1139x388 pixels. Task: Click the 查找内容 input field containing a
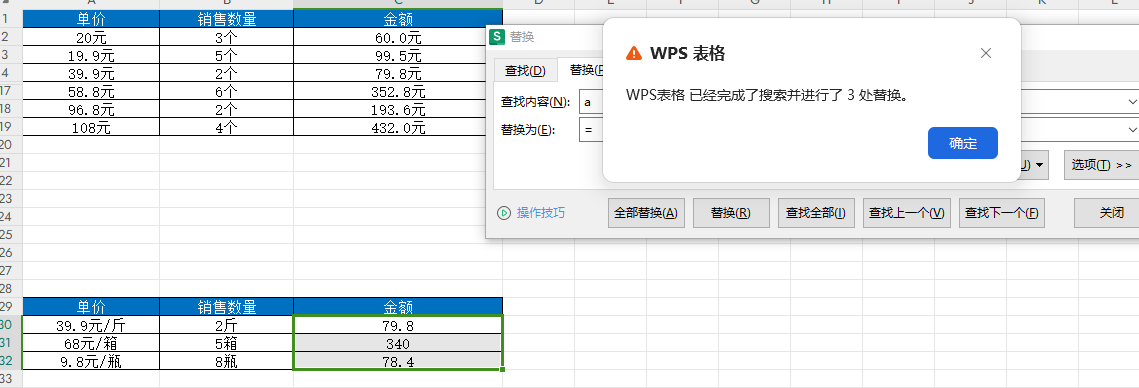click(x=591, y=102)
